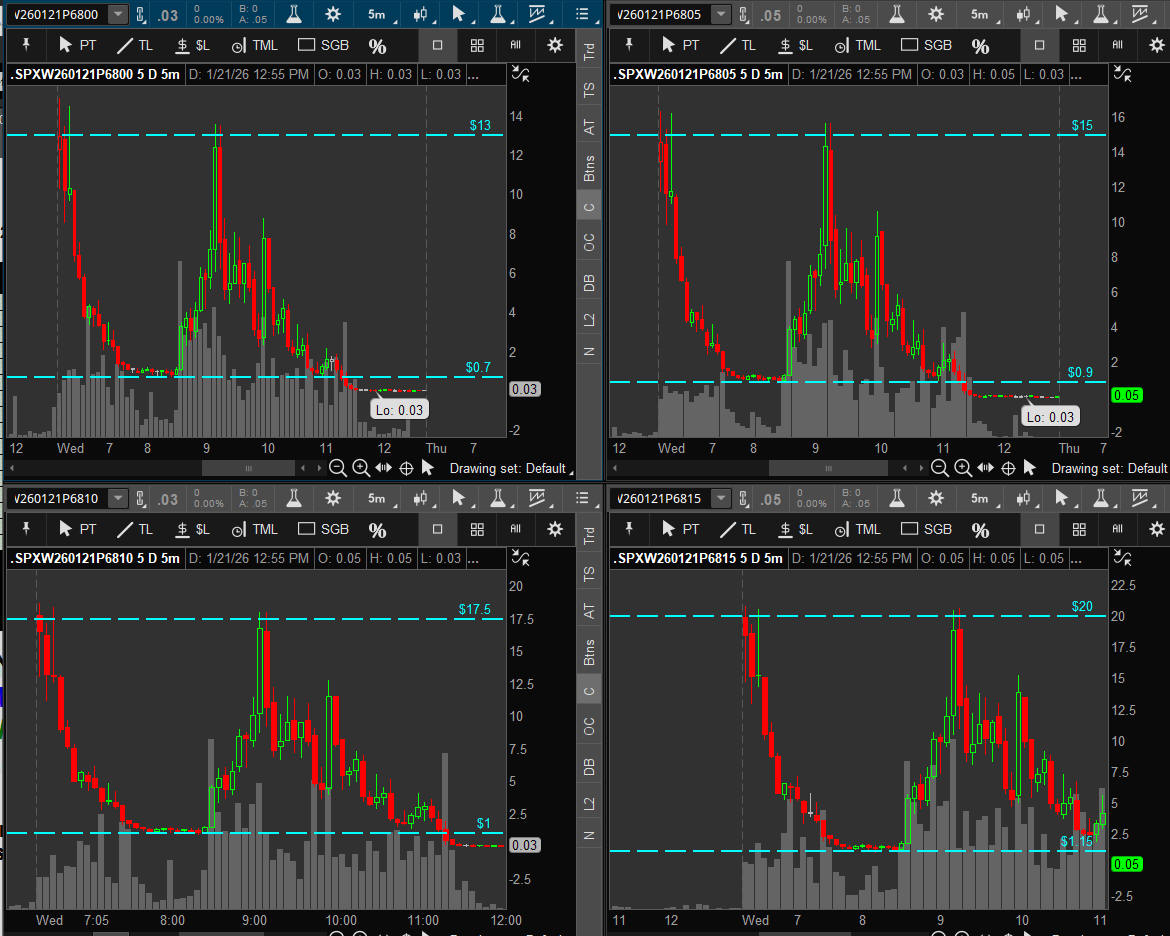The width and height of the screenshot is (1170, 936).
Task: Click the horizontal scrollbar thumb under the P6800 chart
Action: (248, 468)
